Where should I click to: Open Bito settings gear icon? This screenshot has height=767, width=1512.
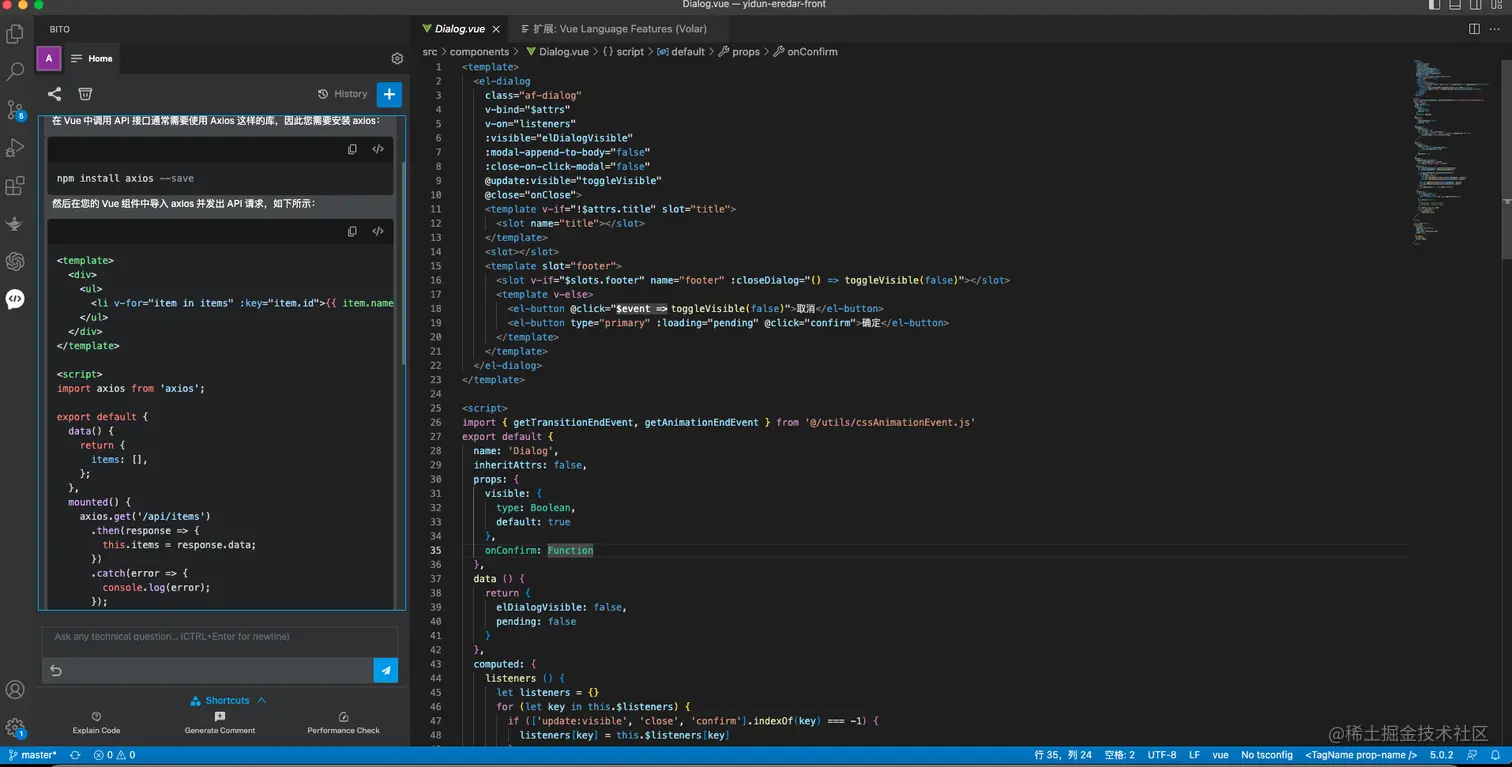397,59
